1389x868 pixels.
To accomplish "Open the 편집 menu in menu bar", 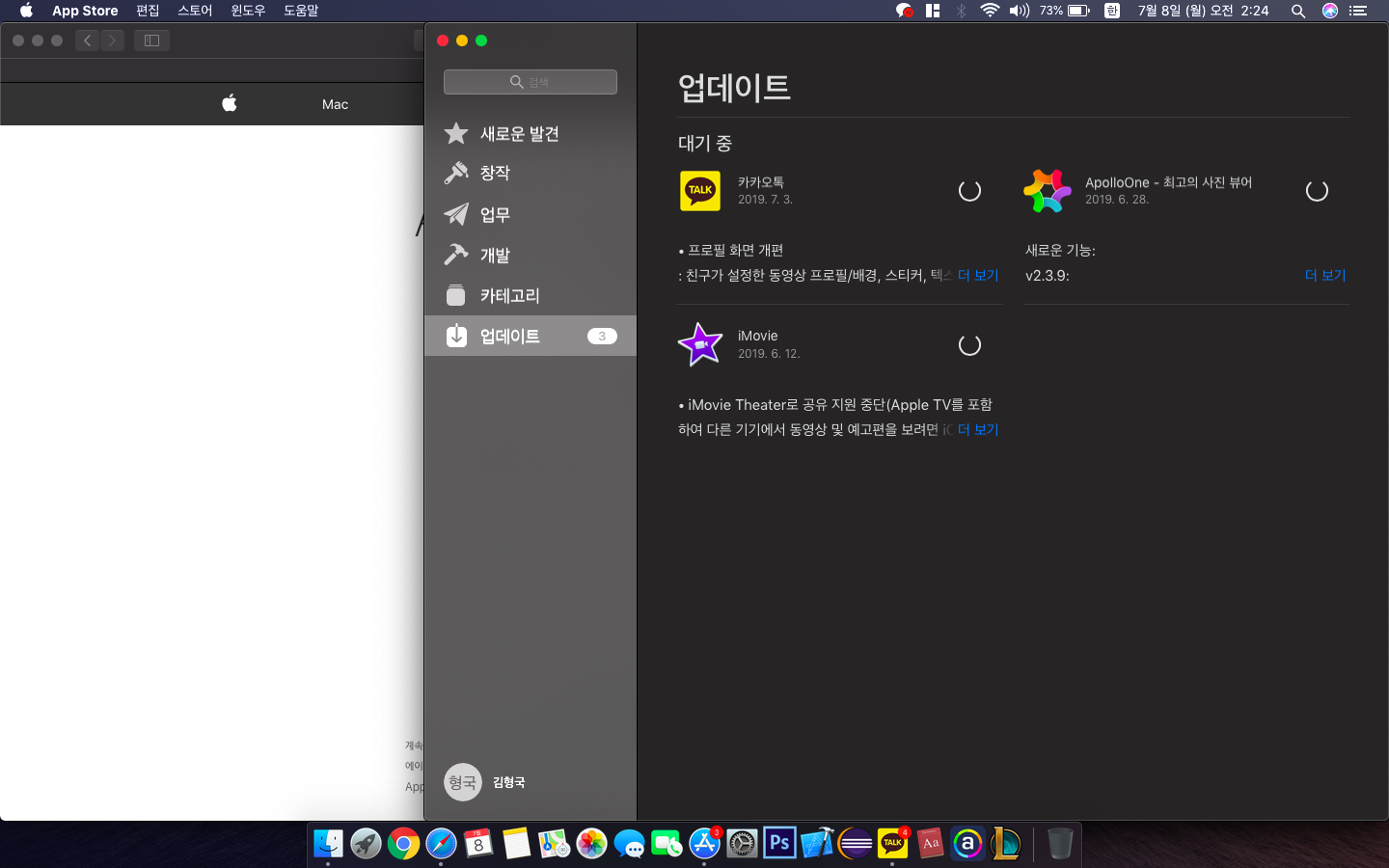I will [x=148, y=11].
